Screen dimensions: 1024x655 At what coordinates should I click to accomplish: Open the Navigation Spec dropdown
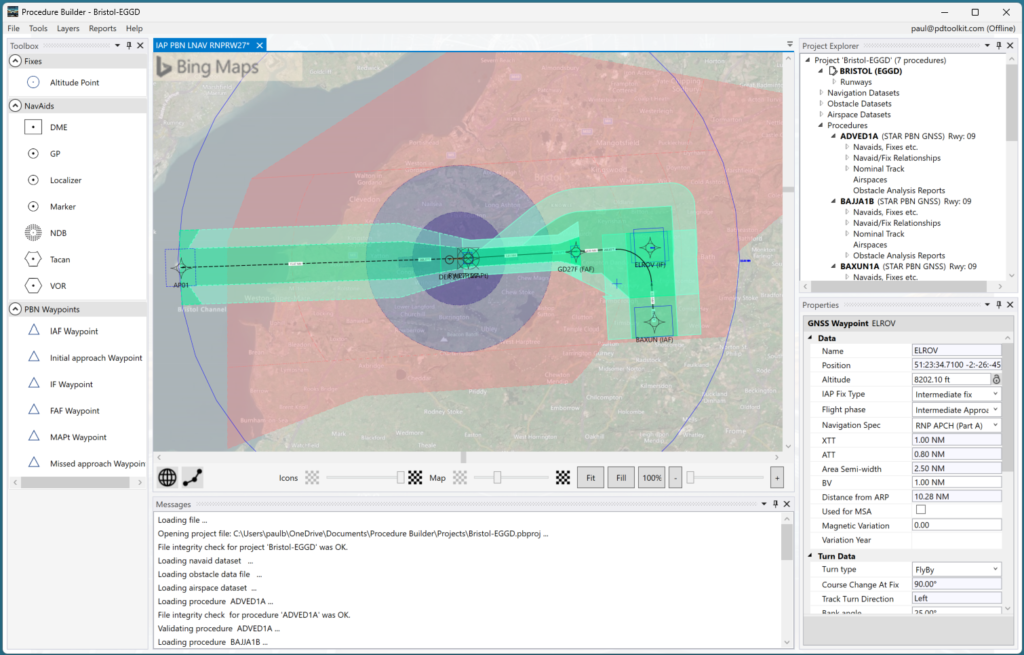[995, 425]
